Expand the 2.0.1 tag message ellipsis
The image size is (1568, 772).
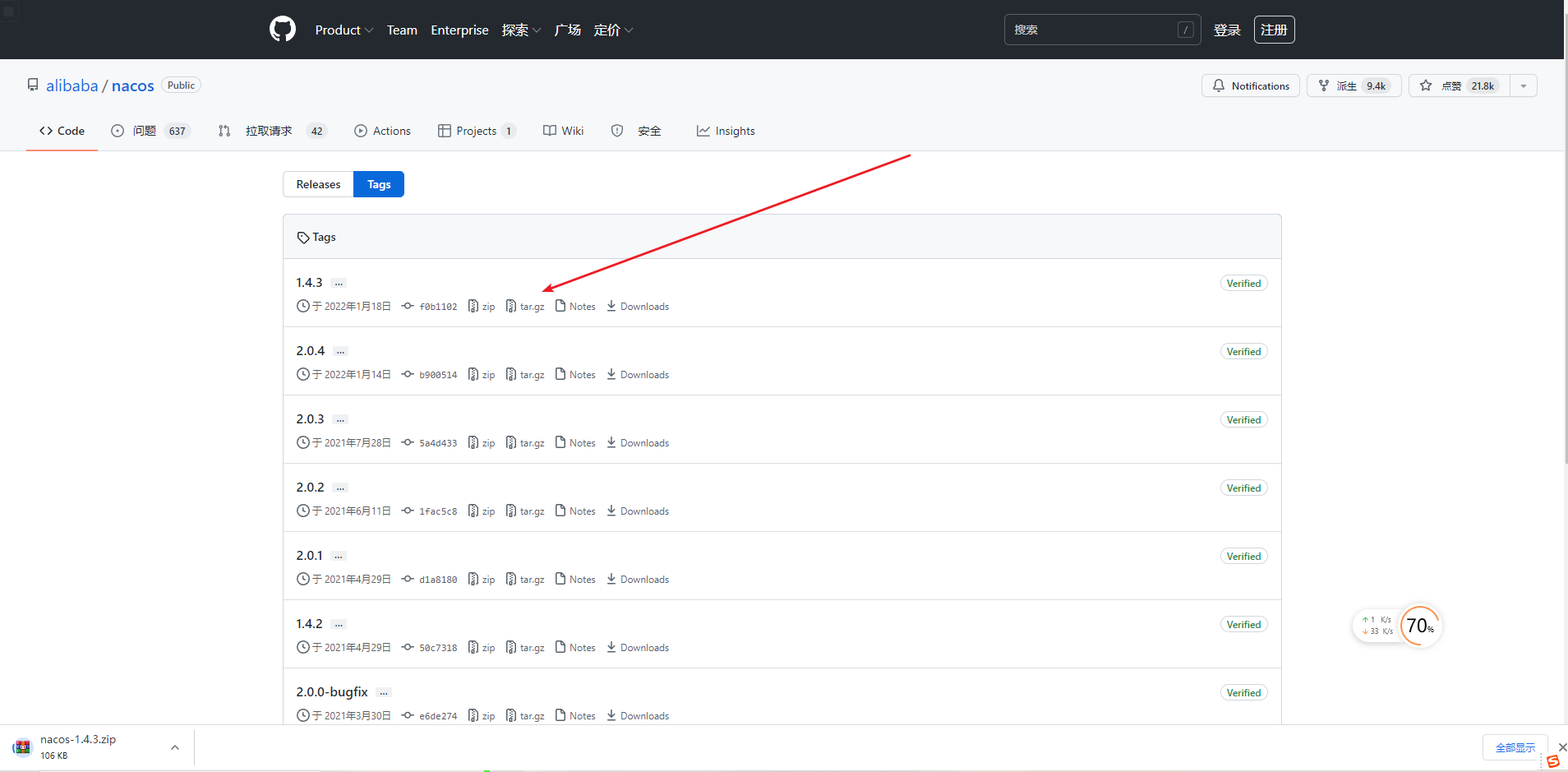pyautogui.click(x=339, y=556)
